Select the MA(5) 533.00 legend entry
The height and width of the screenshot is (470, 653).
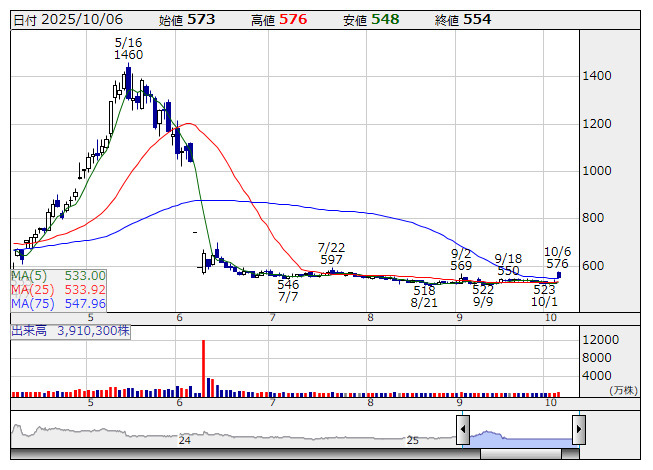[x=59, y=276]
